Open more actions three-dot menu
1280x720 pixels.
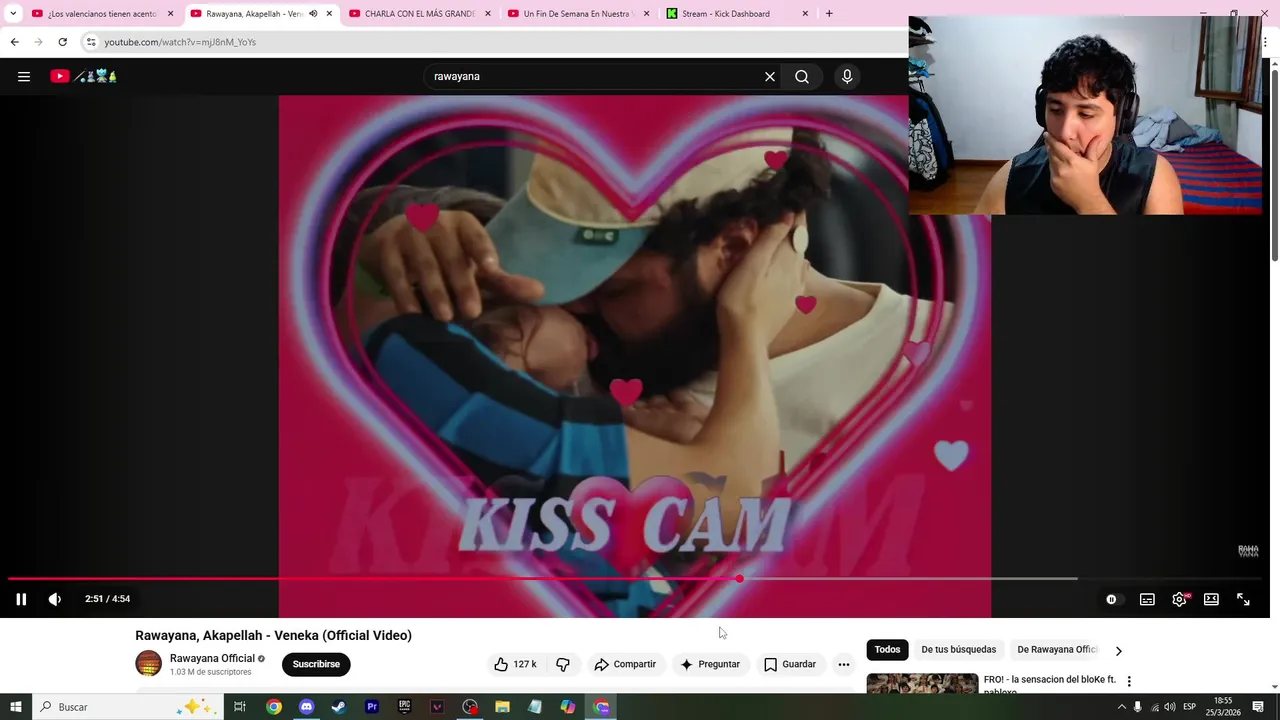[x=844, y=664]
